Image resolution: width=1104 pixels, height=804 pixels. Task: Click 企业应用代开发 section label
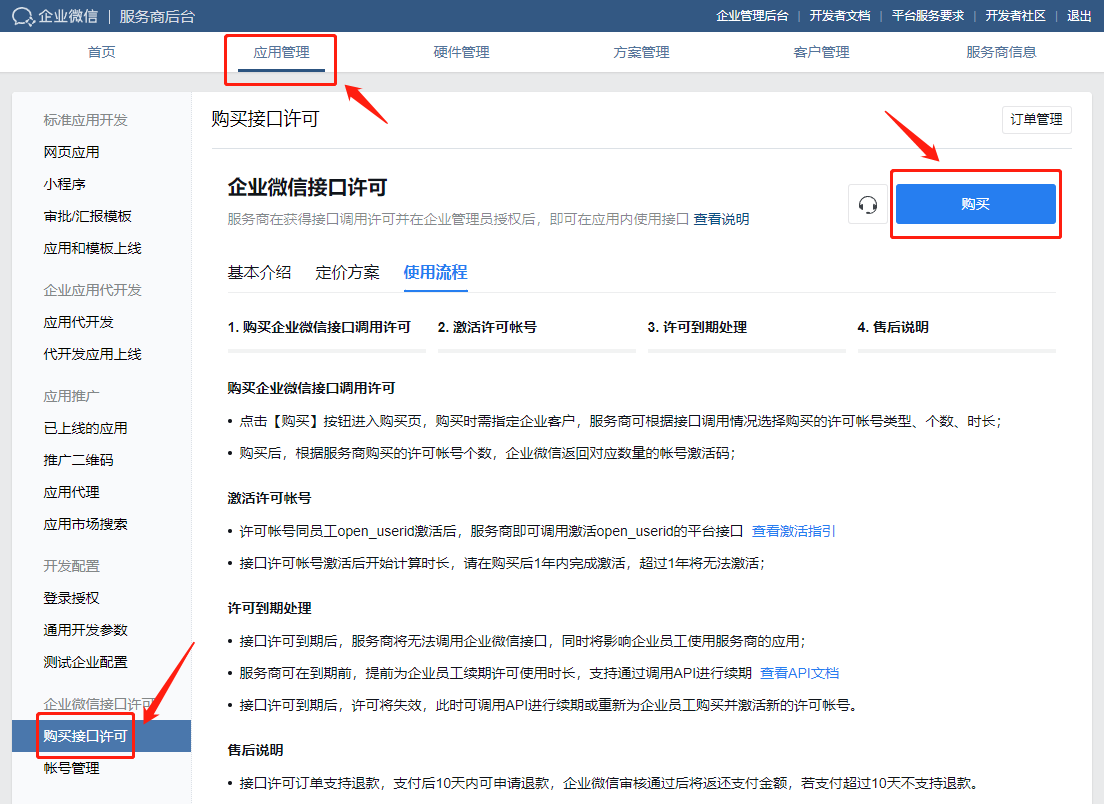(92, 290)
